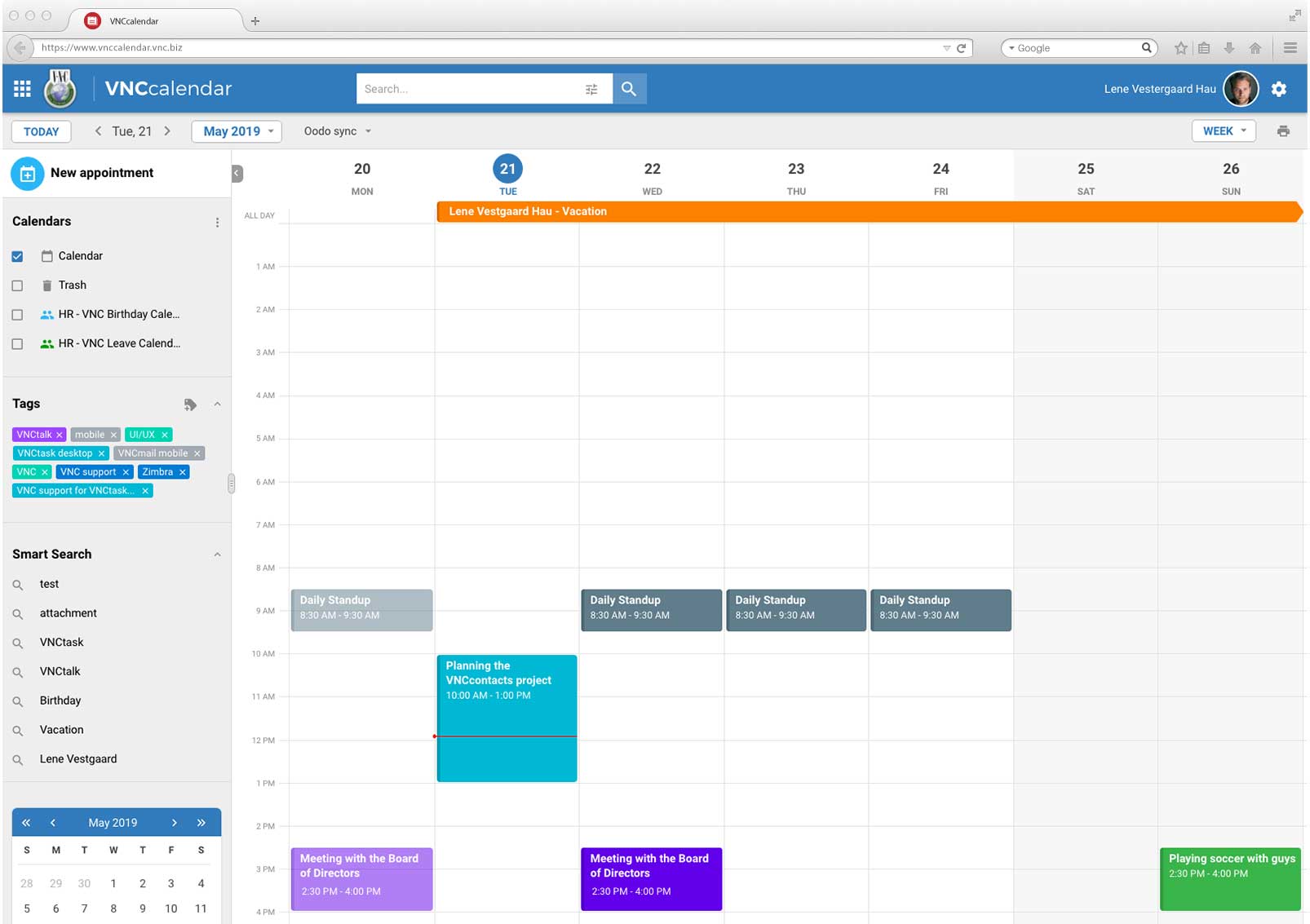This screenshot has height=924, width=1310.
Task: Open Wednesday Meeting with the Board event
Action: (x=651, y=879)
